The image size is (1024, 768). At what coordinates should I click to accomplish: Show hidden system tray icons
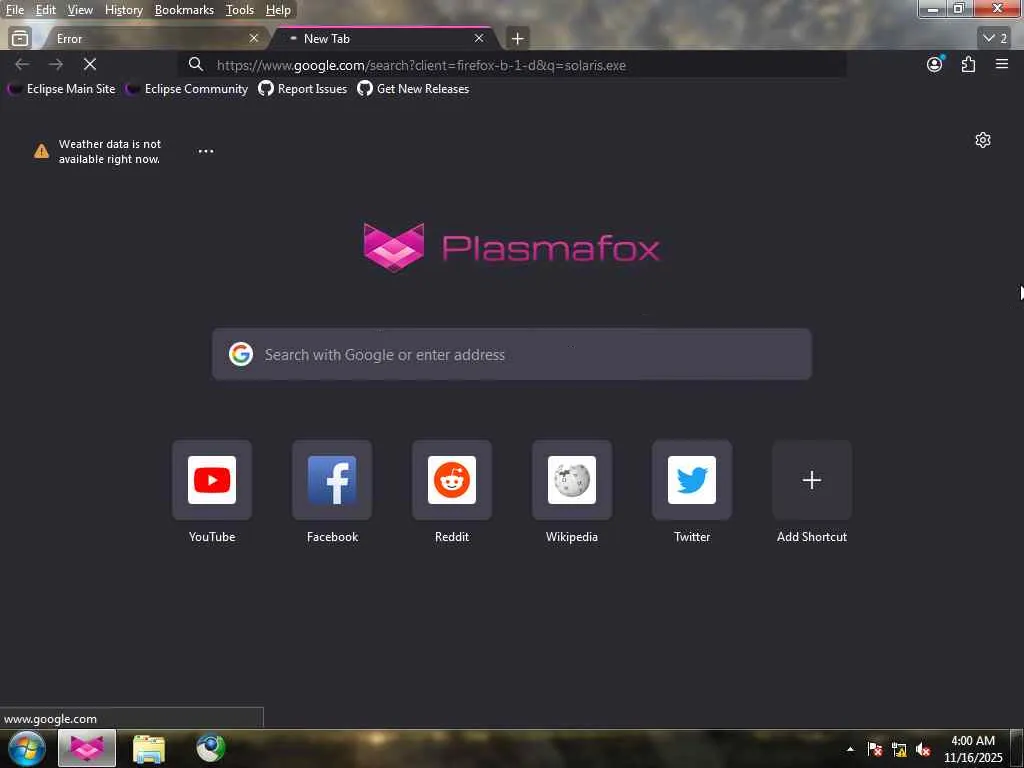point(850,749)
